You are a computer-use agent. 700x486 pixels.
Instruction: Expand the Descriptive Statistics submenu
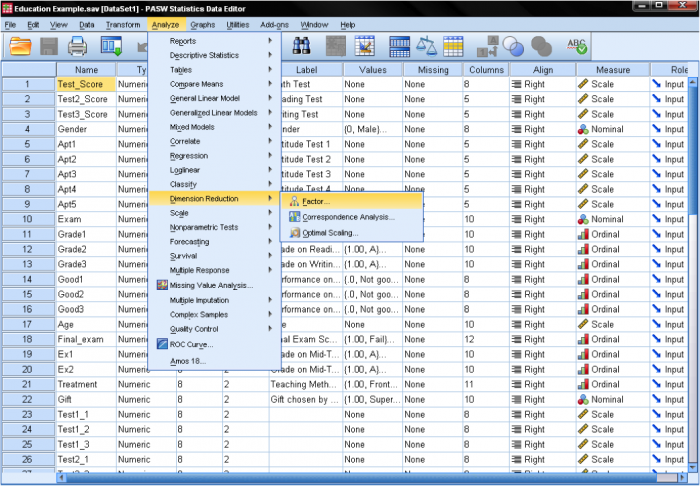(204, 55)
